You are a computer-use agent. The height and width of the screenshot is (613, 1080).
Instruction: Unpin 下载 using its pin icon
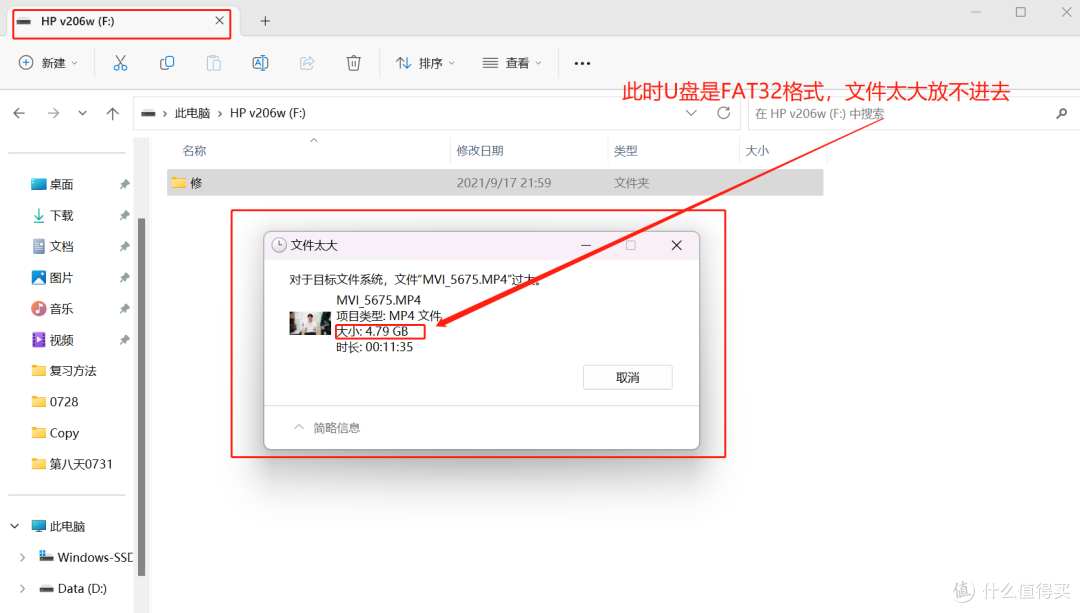coord(124,216)
